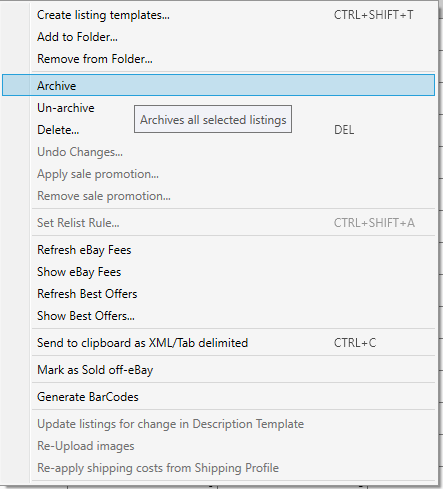Click Refresh Best Offers
Screen dimensions: 443x489
[x=218, y=294]
